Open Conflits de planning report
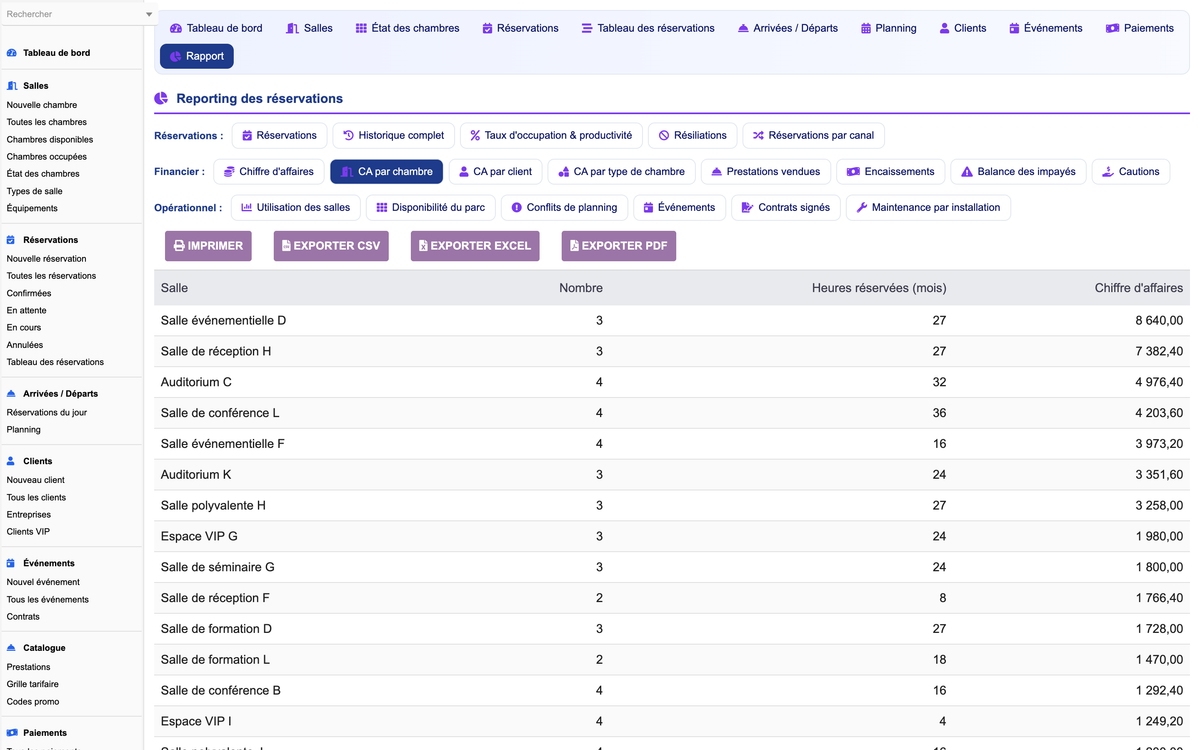The height and width of the screenshot is (750, 1200). click(564, 207)
